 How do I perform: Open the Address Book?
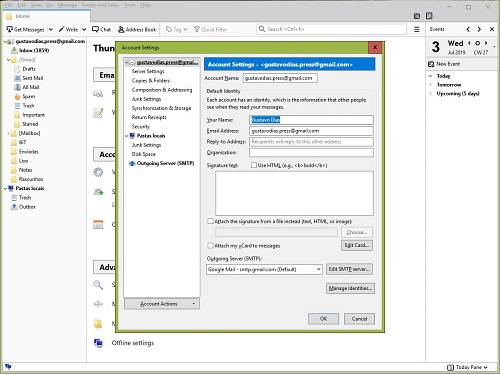pos(137,29)
